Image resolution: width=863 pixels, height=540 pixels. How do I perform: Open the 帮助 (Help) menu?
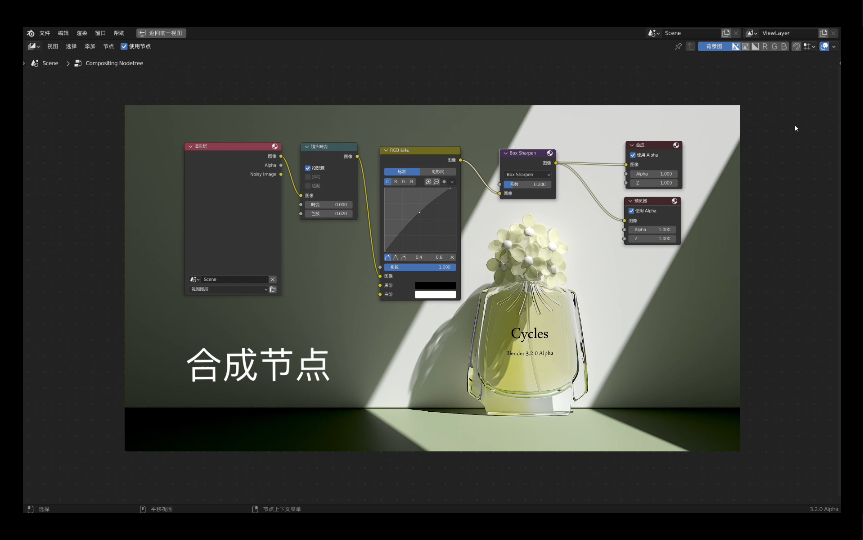(119, 34)
